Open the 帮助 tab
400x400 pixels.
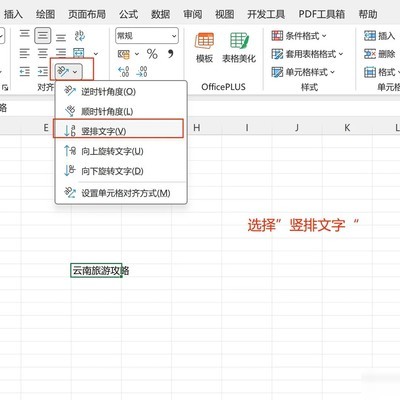click(x=368, y=14)
